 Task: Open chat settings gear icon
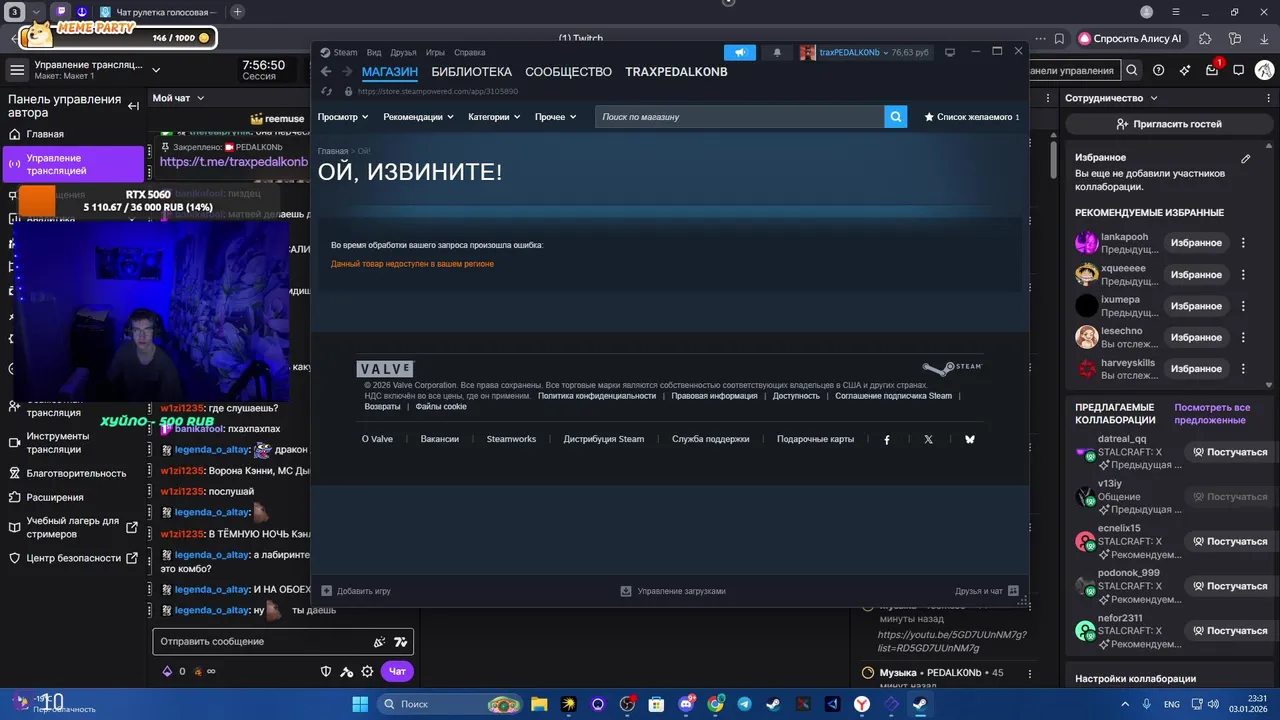coord(367,672)
